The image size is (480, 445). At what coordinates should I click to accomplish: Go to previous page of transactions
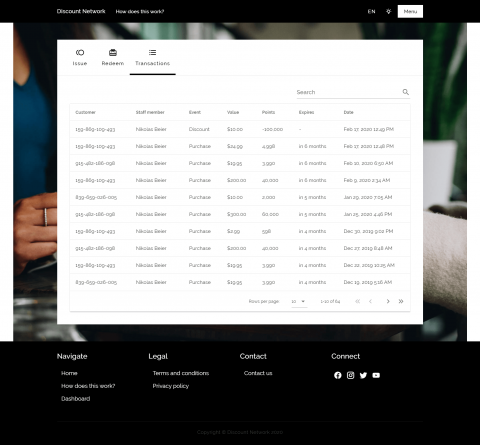tap(370, 301)
